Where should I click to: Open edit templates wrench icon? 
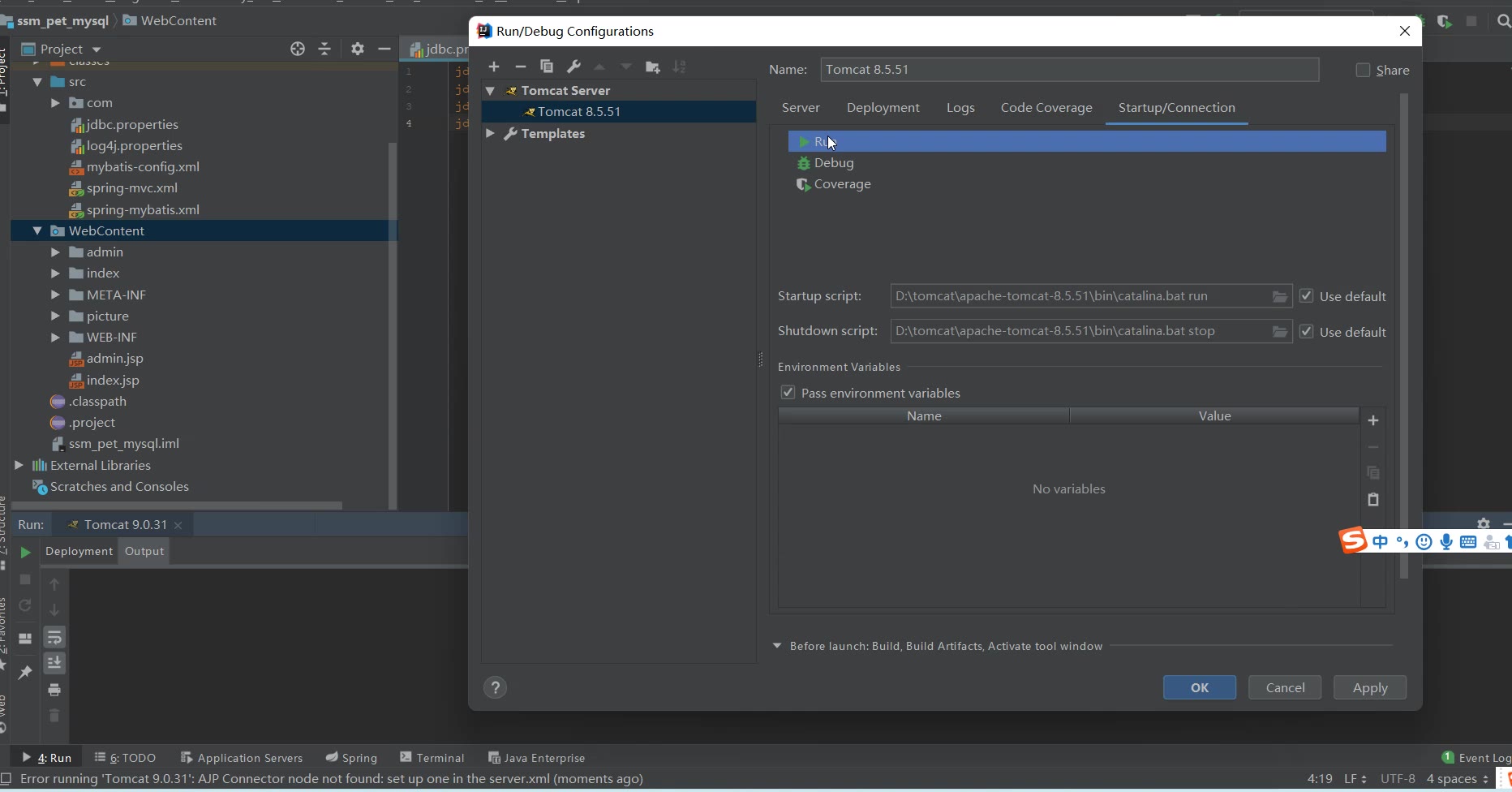tap(573, 67)
